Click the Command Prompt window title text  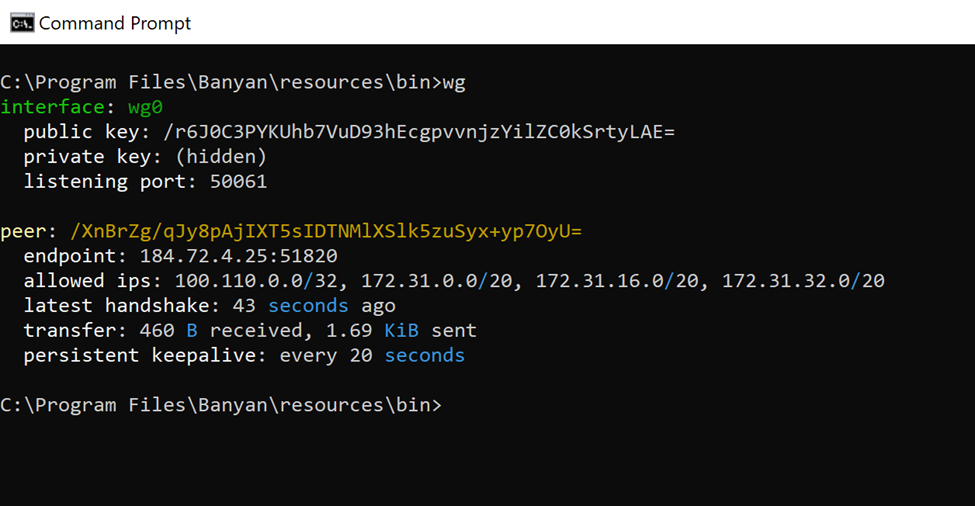(115, 22)
